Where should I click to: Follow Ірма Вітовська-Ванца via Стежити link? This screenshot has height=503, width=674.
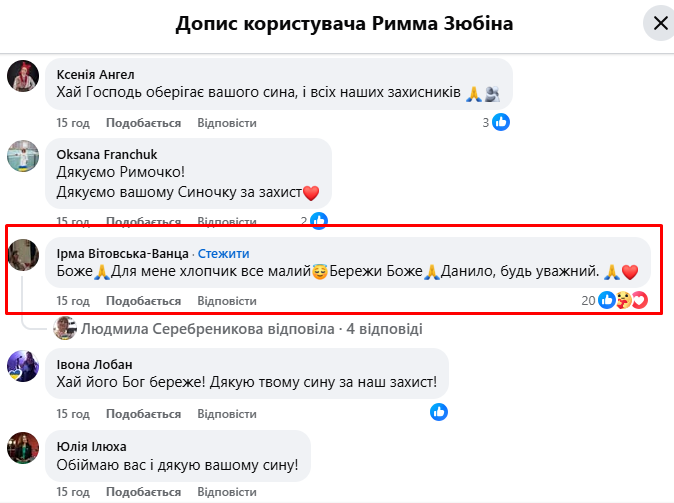pos(223,253)
